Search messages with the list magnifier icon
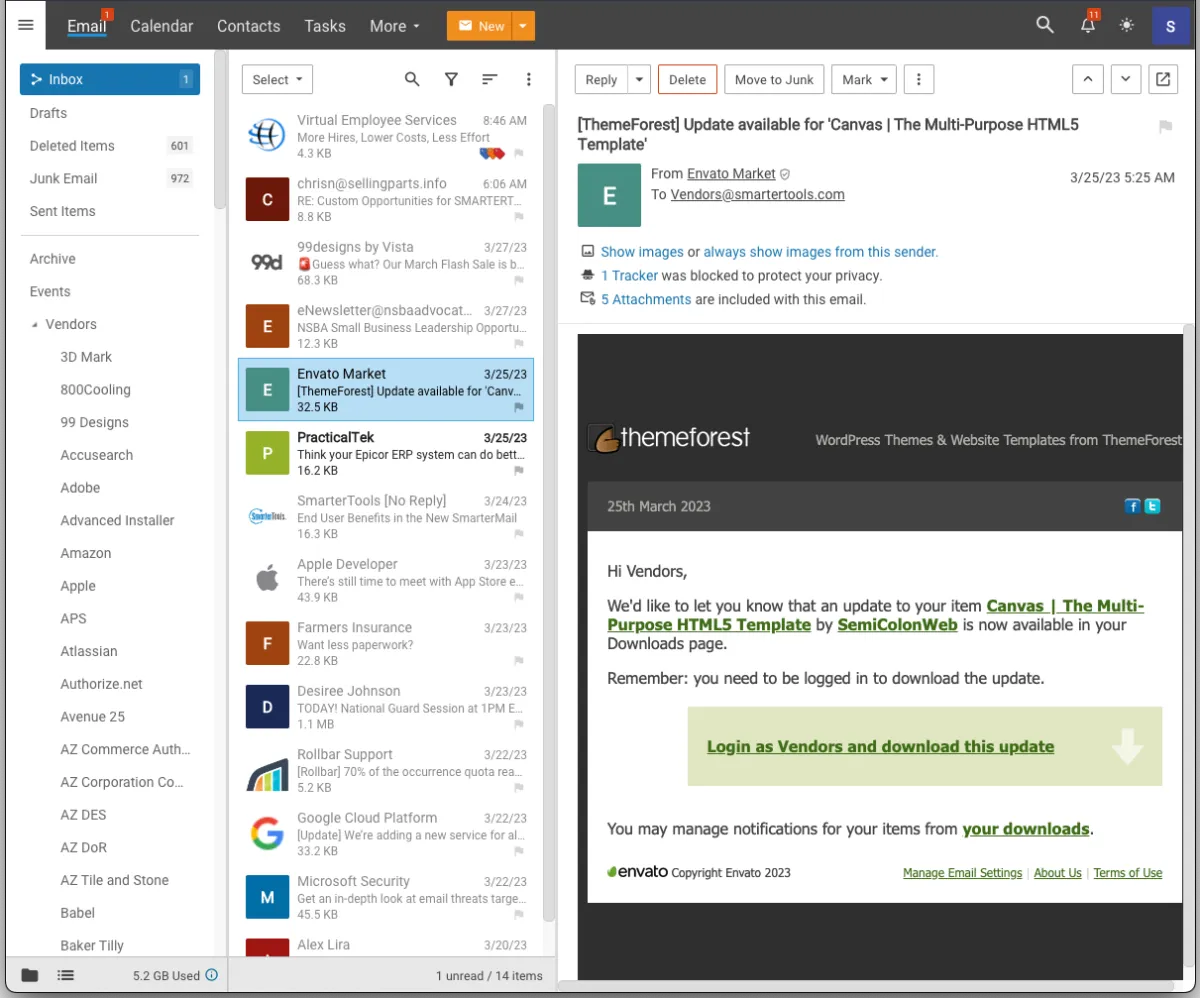This screenshot has width=1200, height=998. [x=412, y=80]
